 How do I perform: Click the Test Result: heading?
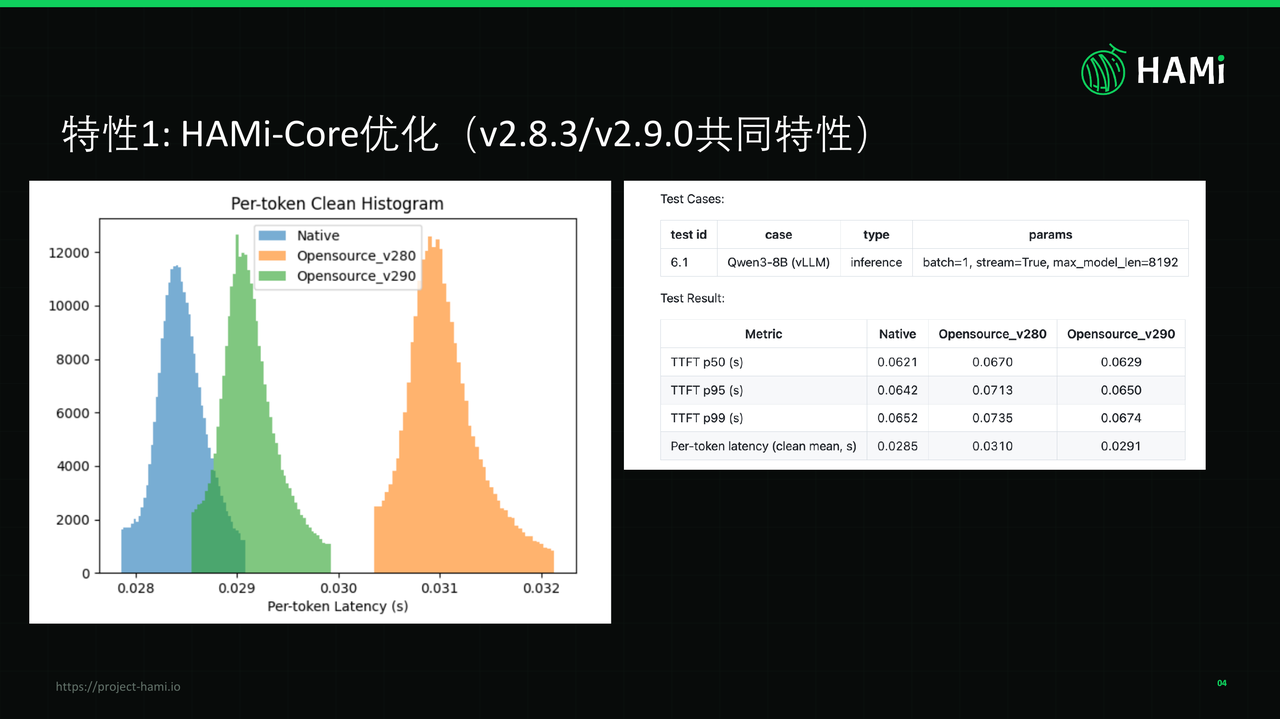click(x=692, y=298)
